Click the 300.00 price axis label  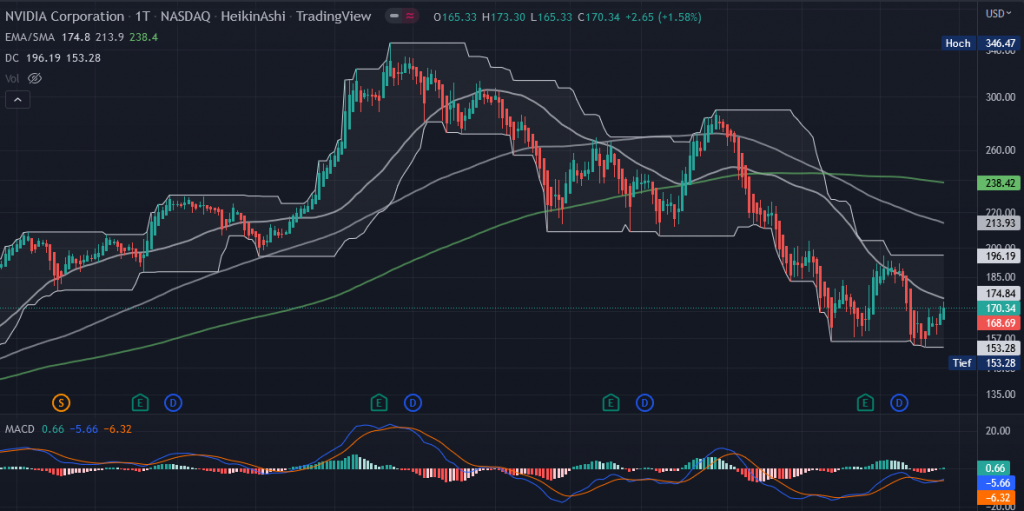[x=1000, y=97]
